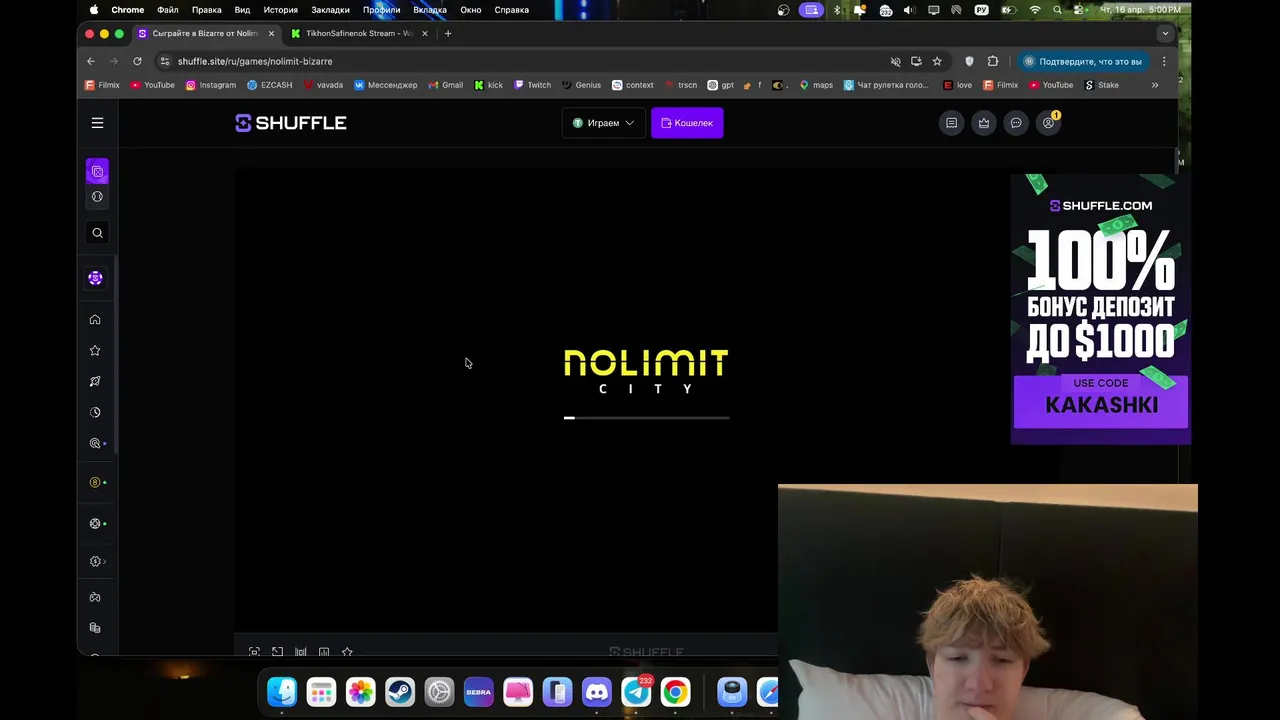Open the Instagram bookmark

click(211, 85)
